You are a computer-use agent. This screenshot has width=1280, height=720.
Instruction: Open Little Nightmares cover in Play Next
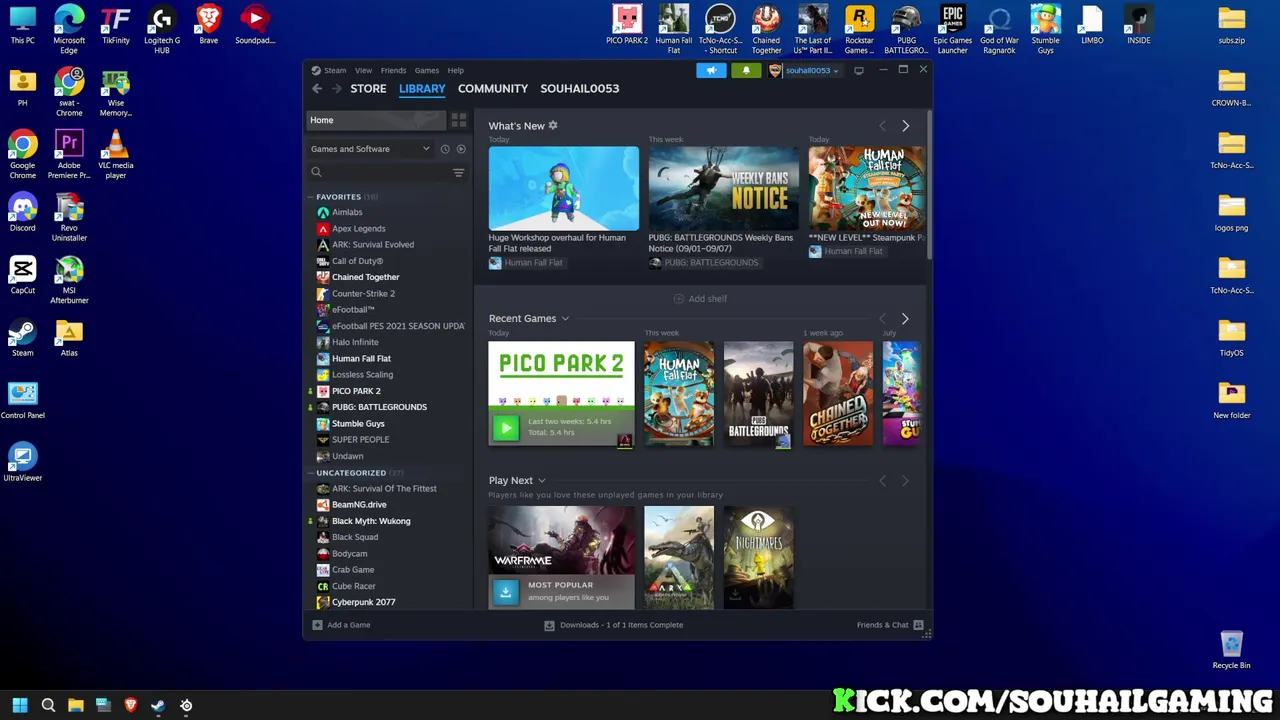point(759,557)
